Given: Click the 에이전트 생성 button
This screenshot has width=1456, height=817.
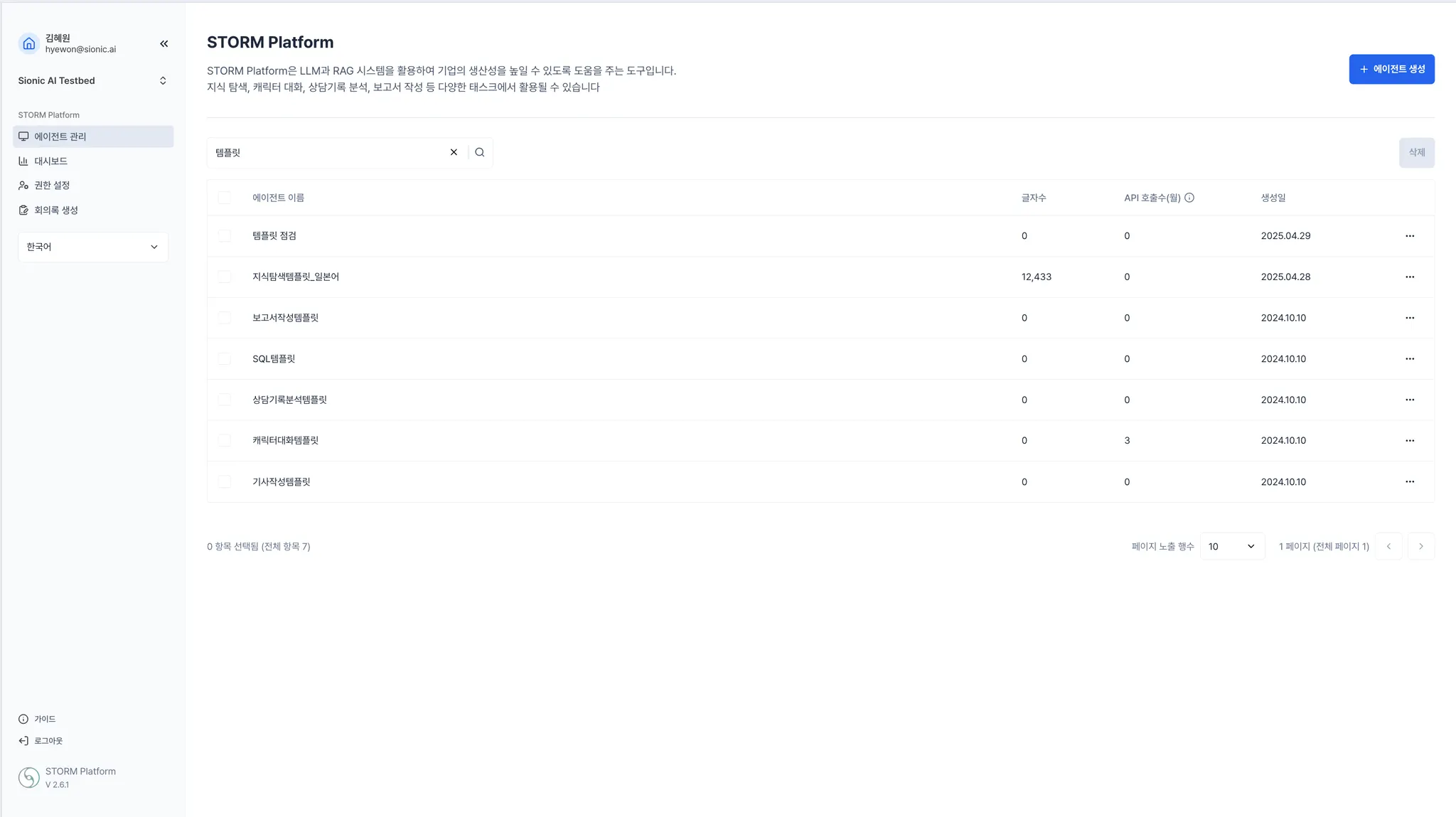Looking at the screenshot, I should coord(1391,69).
